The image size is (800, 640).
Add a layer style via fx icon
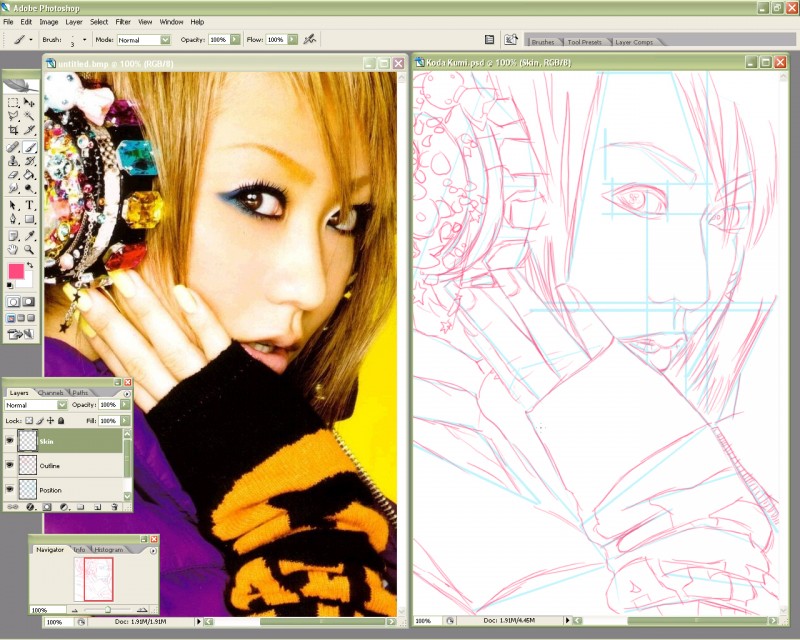pos(30,507)
